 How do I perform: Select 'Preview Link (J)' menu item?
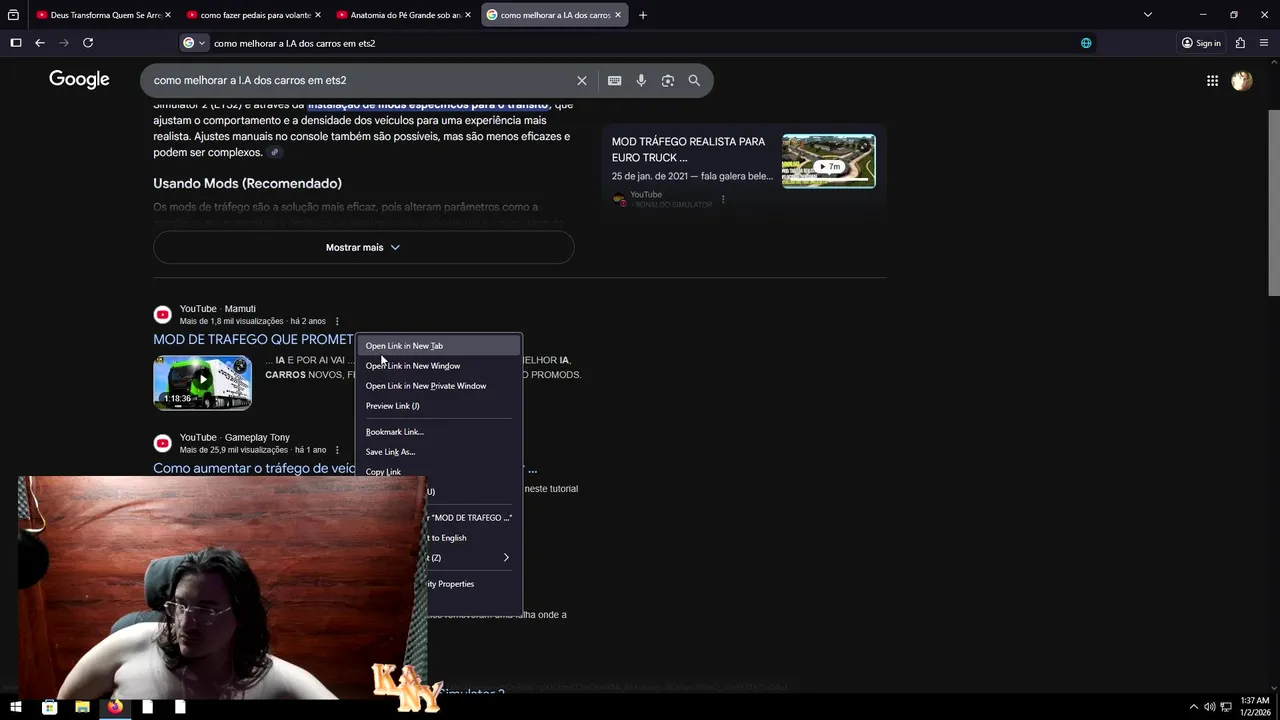(x=439, y=406)
